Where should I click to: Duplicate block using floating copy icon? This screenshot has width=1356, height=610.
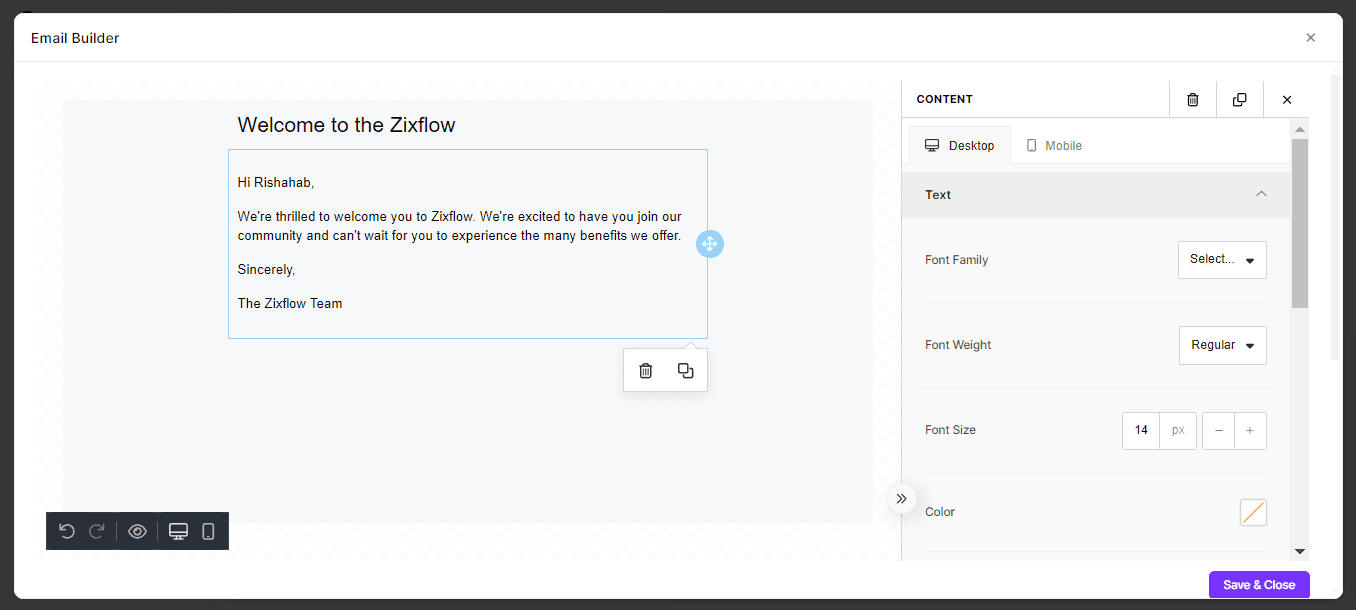(x=685, y=371)
